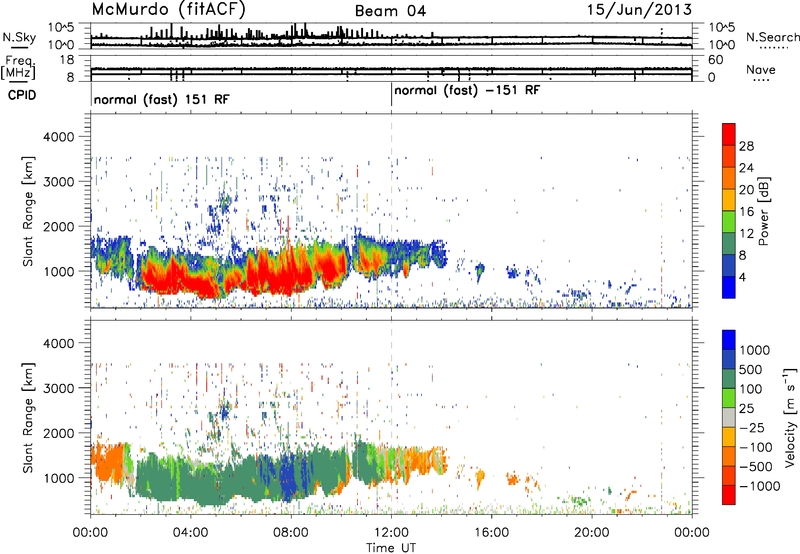
Task: Click the '2000' tick on velocity panel
Action: pos(59,433)
